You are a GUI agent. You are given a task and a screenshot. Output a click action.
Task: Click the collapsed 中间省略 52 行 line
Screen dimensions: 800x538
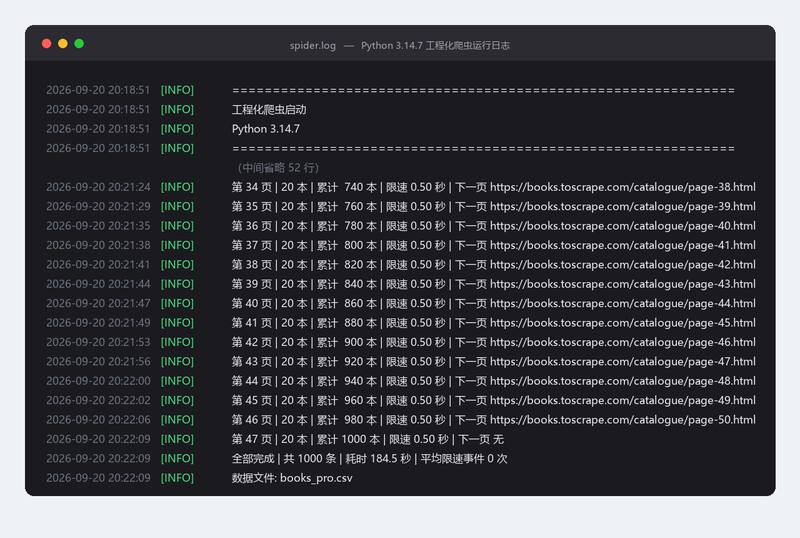coord(278,168)
